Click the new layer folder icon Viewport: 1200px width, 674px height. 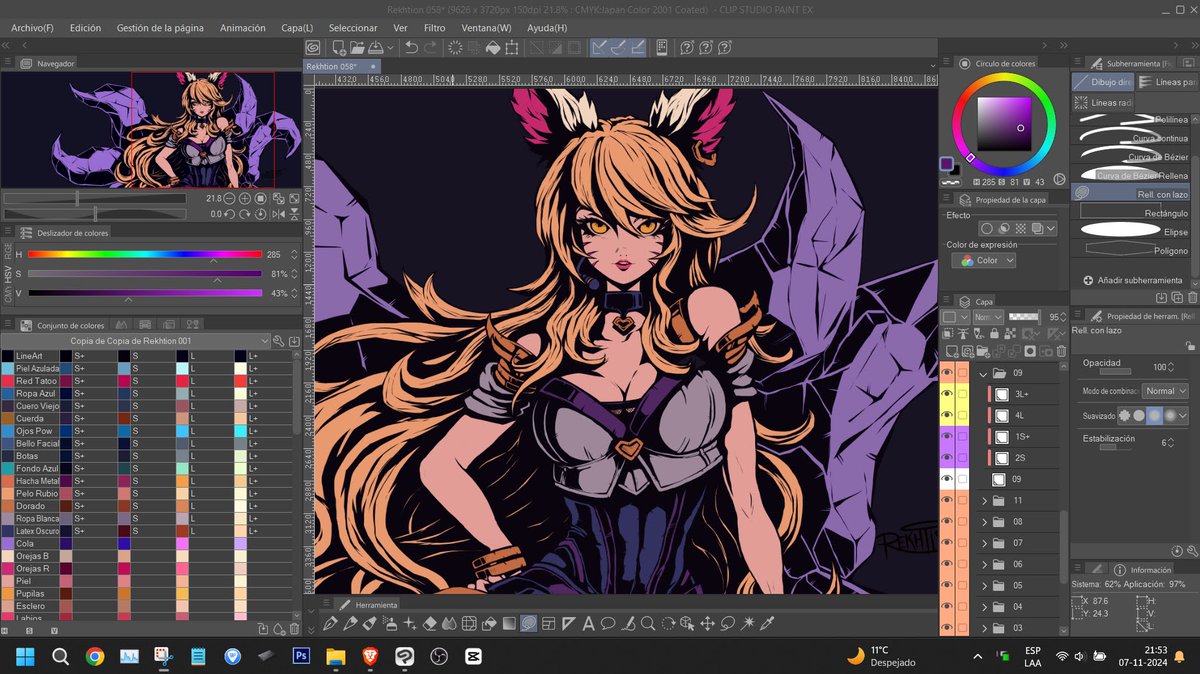[x=983, y=352]
